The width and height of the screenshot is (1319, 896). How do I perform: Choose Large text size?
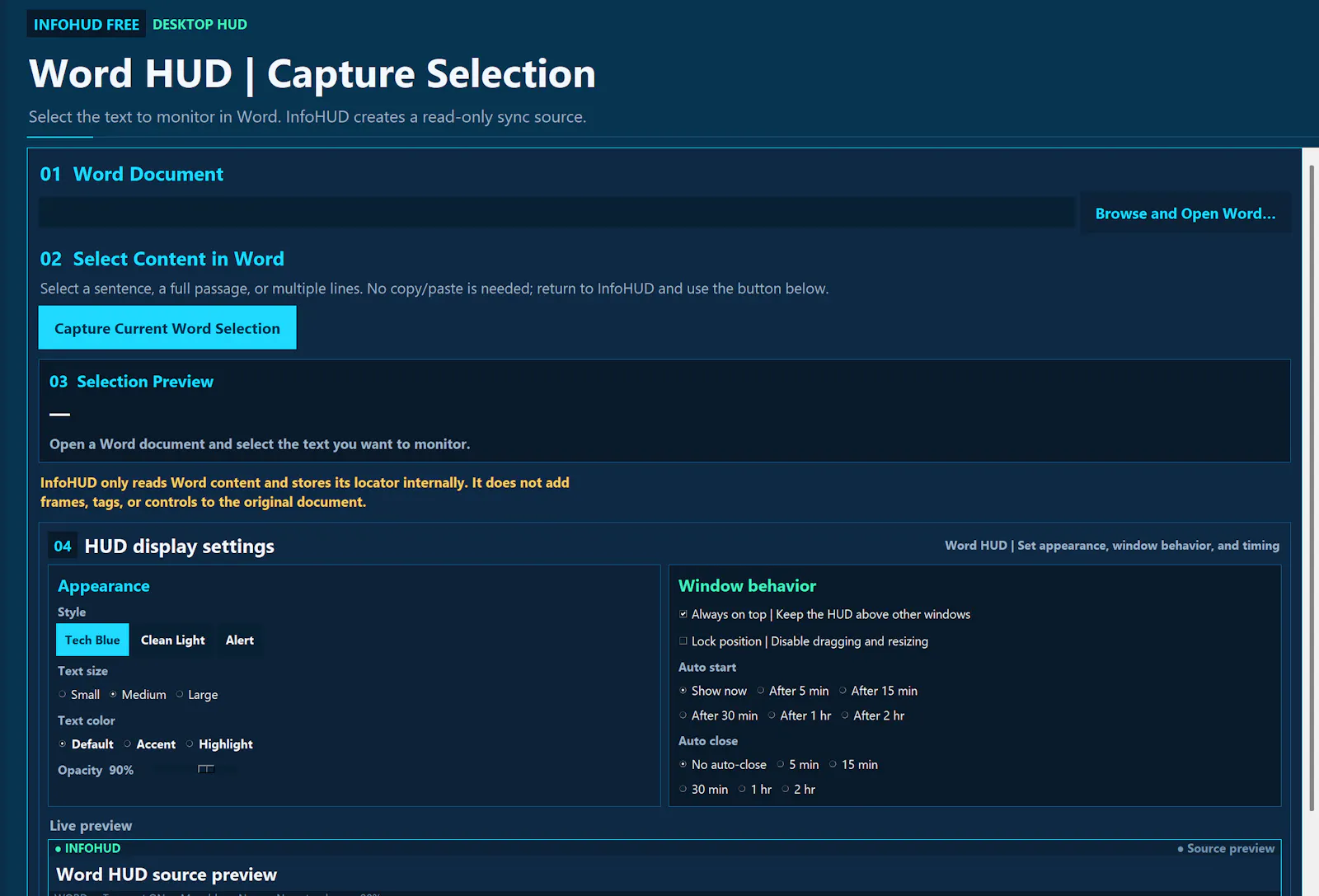click(x=197, y=695)
